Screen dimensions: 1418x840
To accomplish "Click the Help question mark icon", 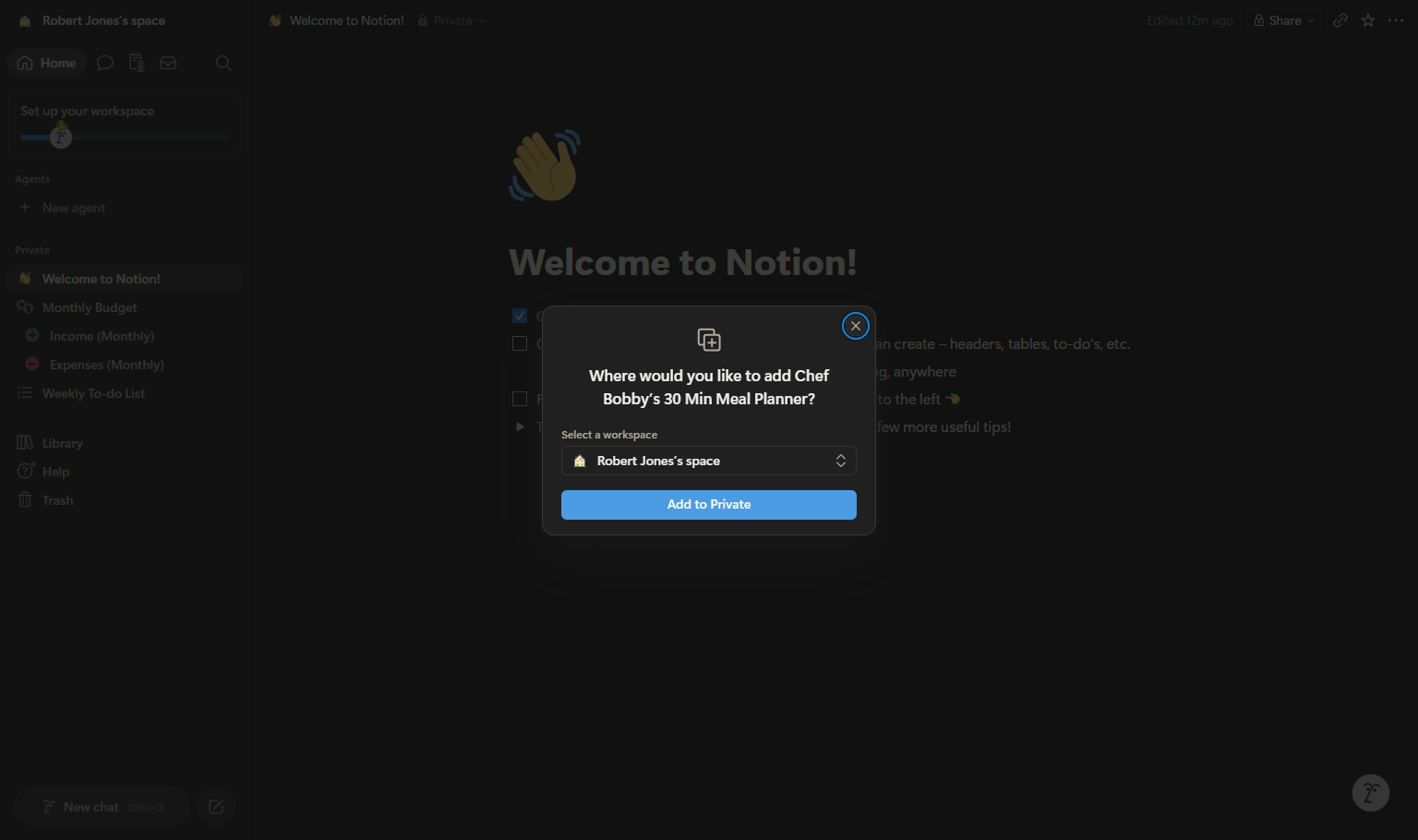I will coord(25,472).
